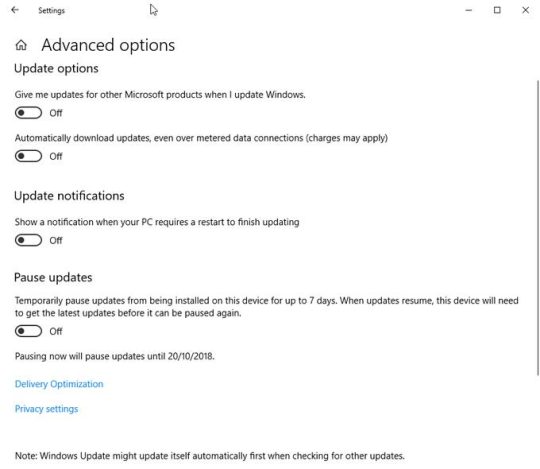Viewport: 540px width, 469px height.
Task: Click the Off label beside Pause updates switch
Action: pos(56,331)
